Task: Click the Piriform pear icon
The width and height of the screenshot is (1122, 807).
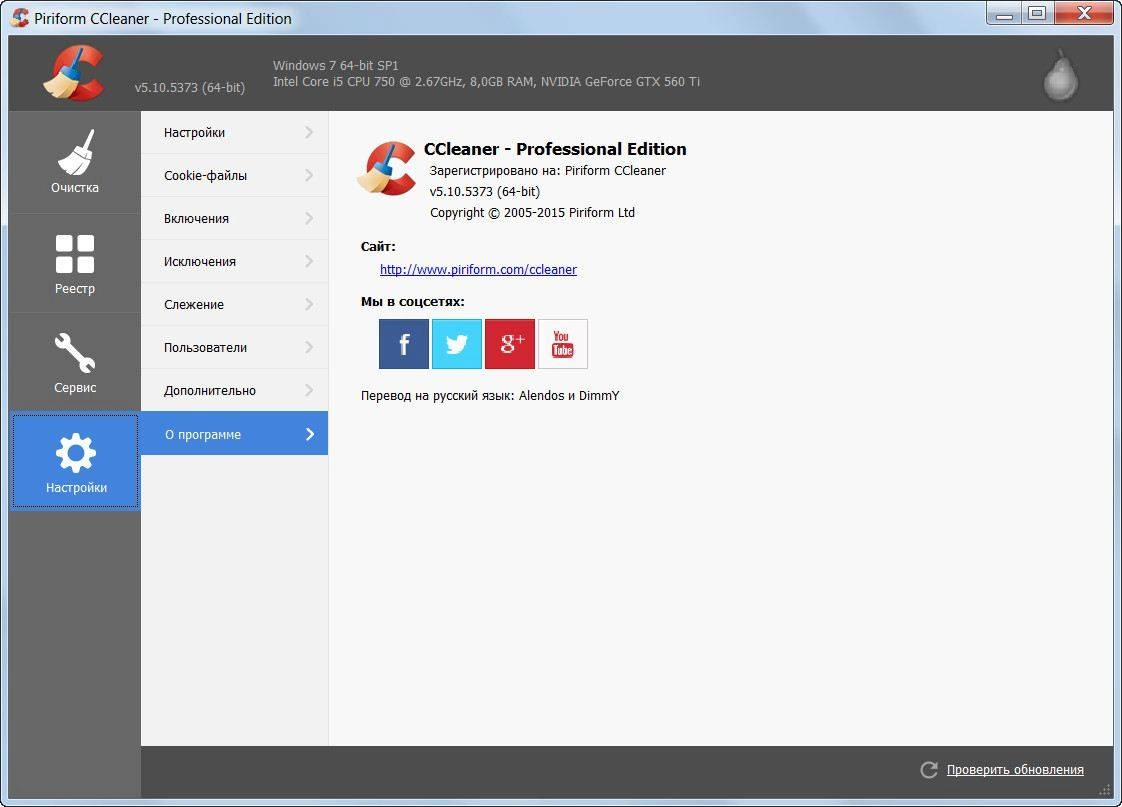Action: pos(1060,75)
